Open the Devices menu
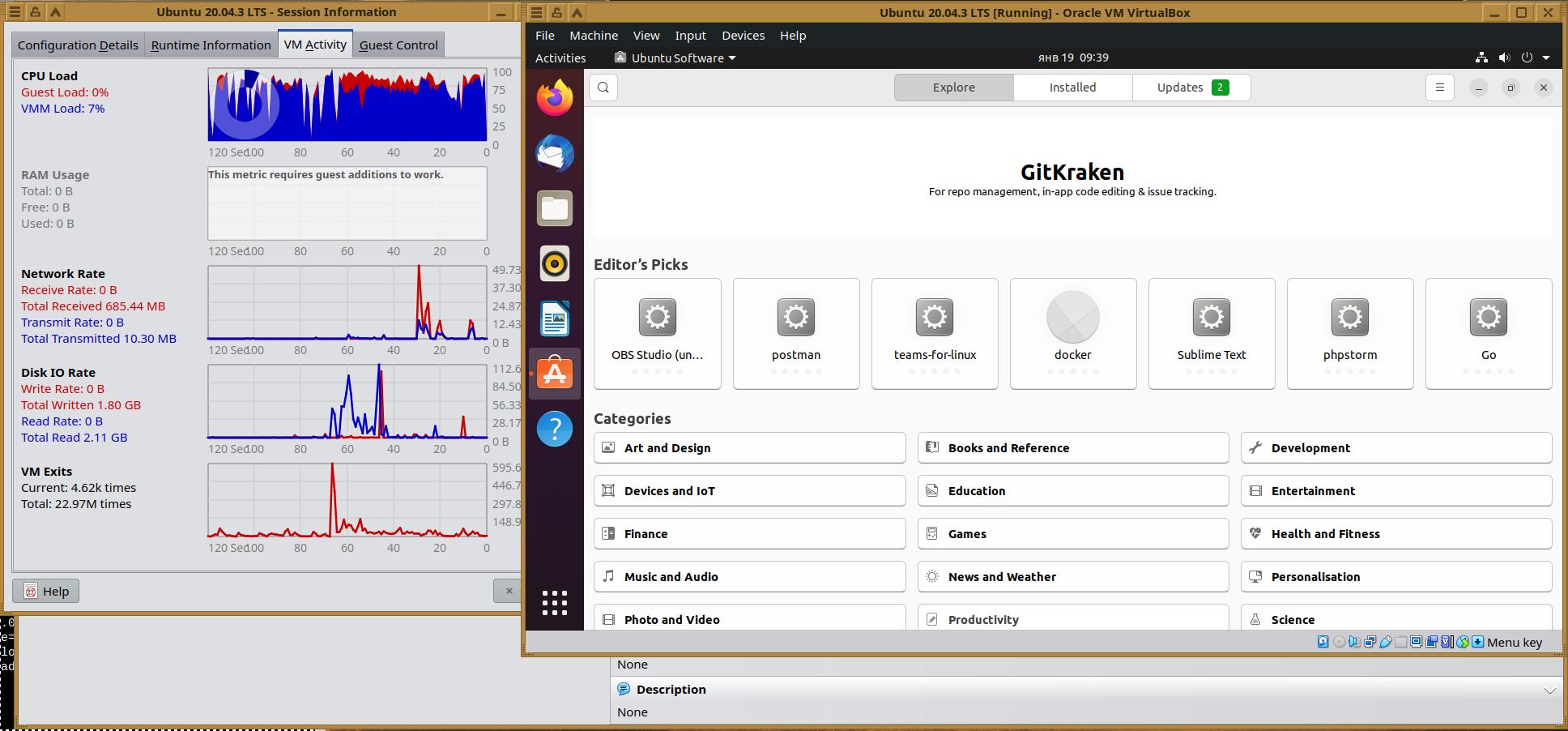This screenshot has width=1568, height=731. pyautogui.click(x=744, y=36)
